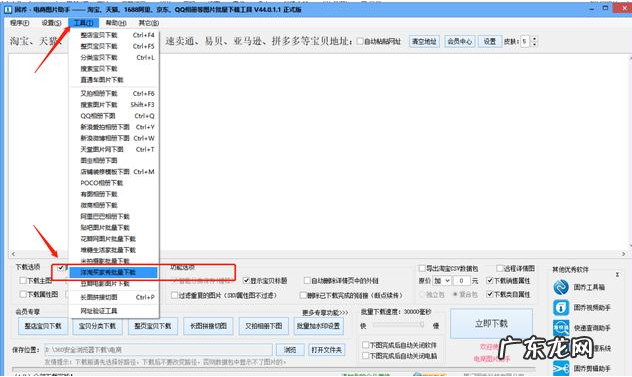This screenshot has width=632, height=377.
Task: Click the 设置 button beside 会员中心
Action: coord(490,41)
